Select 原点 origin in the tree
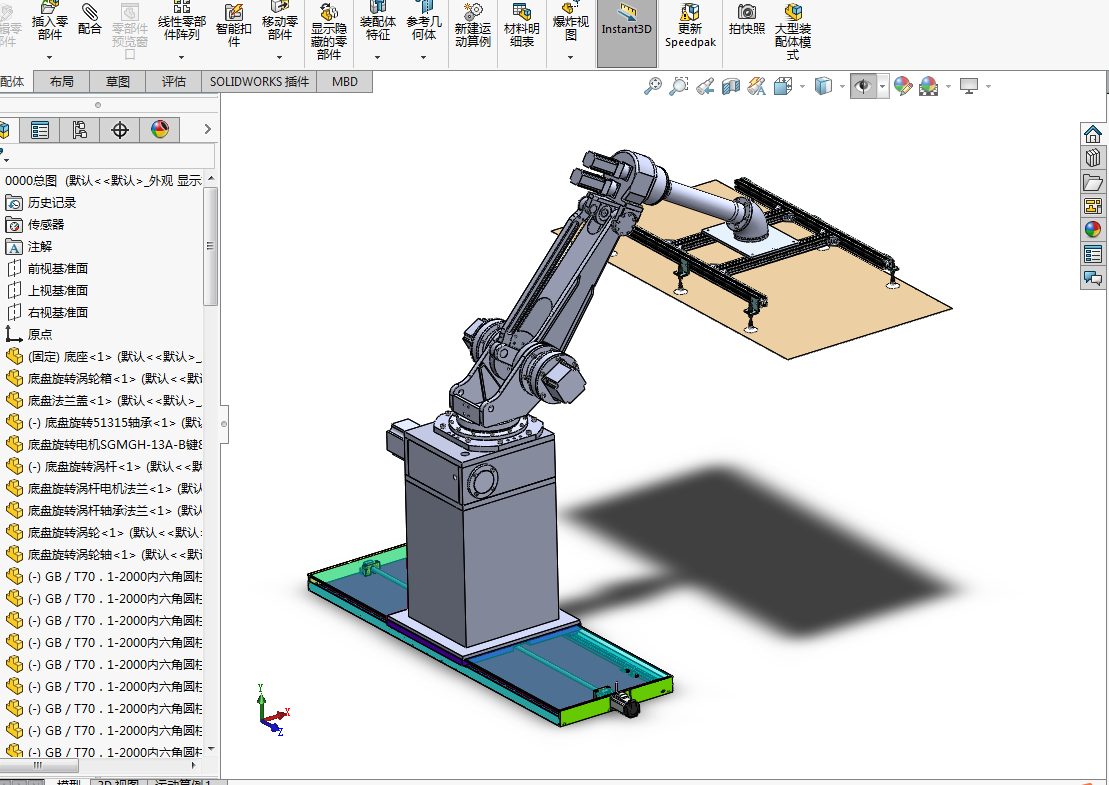Viewport: 1109px width, 785px height. [x=28, y=335]
